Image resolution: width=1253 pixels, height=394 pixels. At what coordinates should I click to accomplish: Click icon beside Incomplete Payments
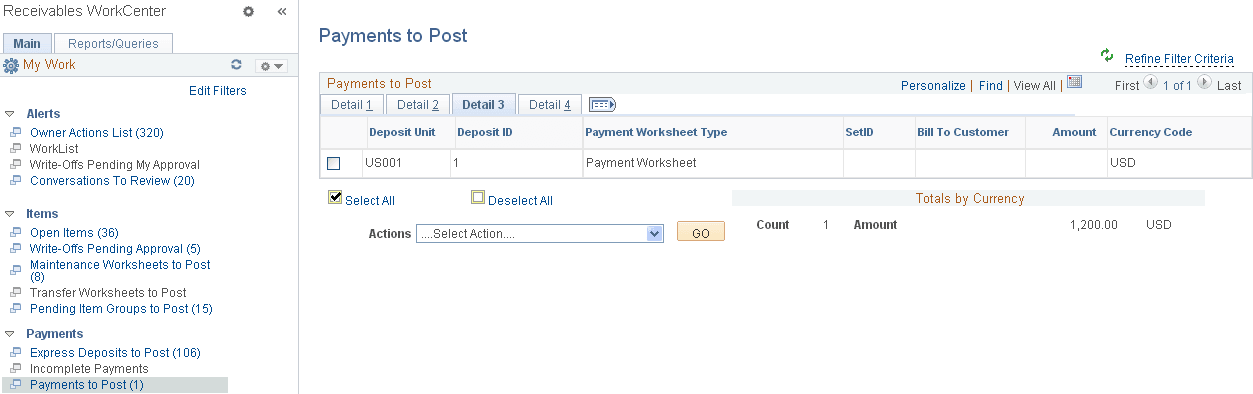(15, 368)
